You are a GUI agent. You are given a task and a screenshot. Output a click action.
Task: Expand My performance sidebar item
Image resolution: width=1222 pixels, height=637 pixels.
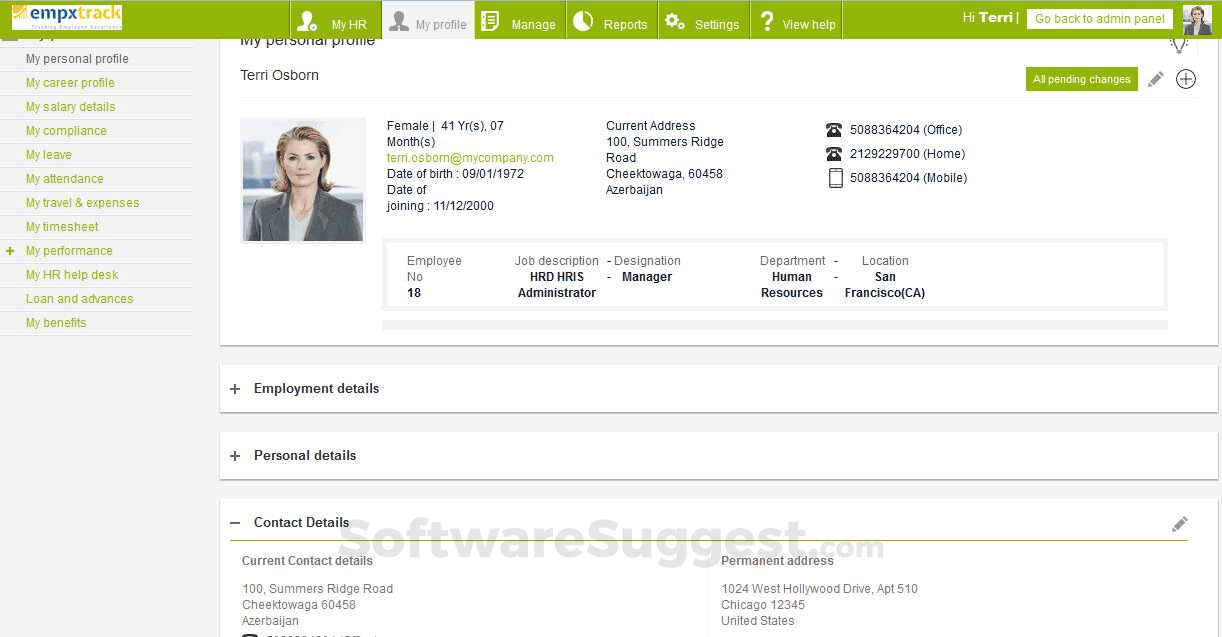pos(10,251)
